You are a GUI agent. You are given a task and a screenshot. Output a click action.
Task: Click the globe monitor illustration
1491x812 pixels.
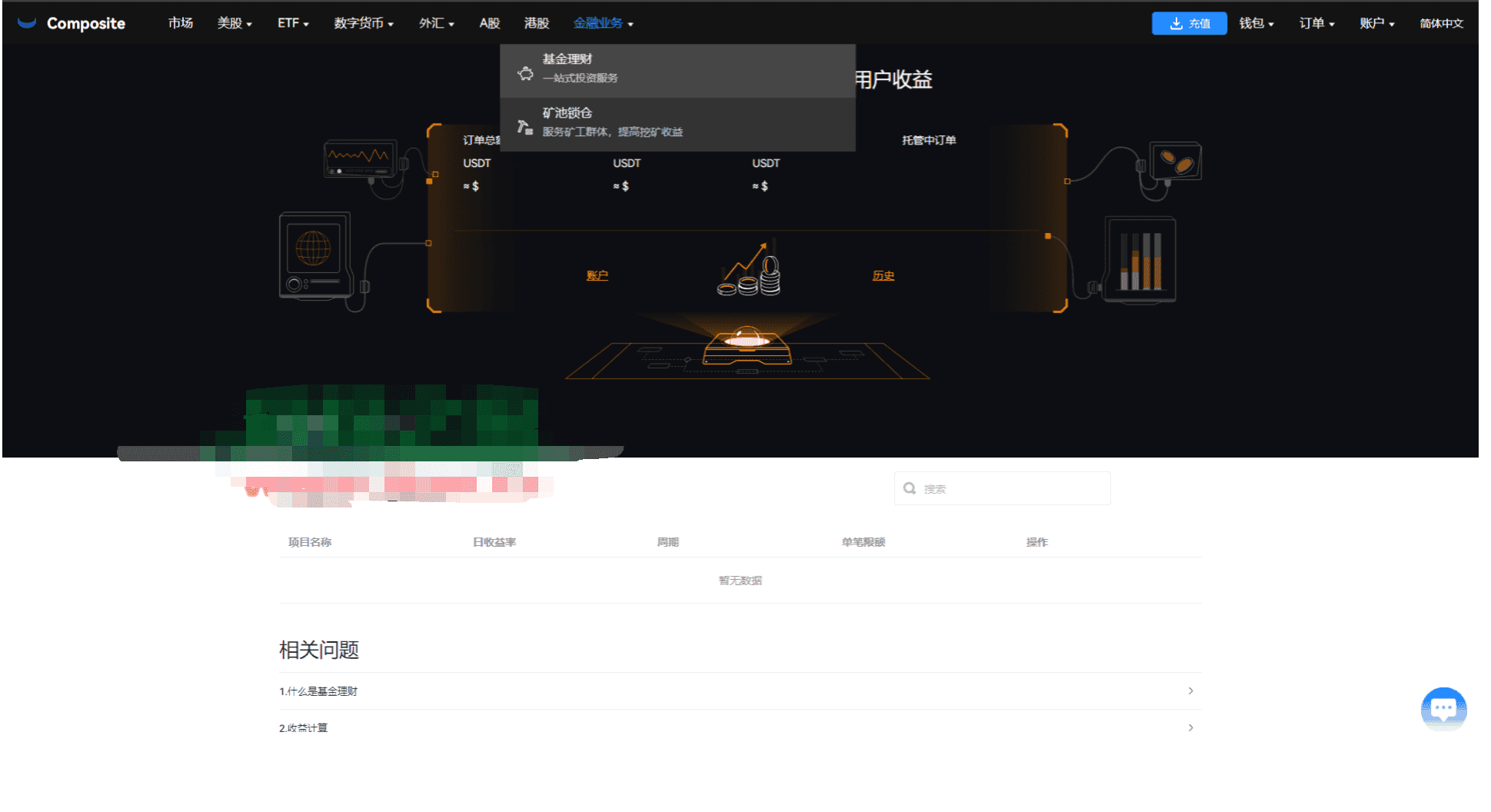coord(314,255)
